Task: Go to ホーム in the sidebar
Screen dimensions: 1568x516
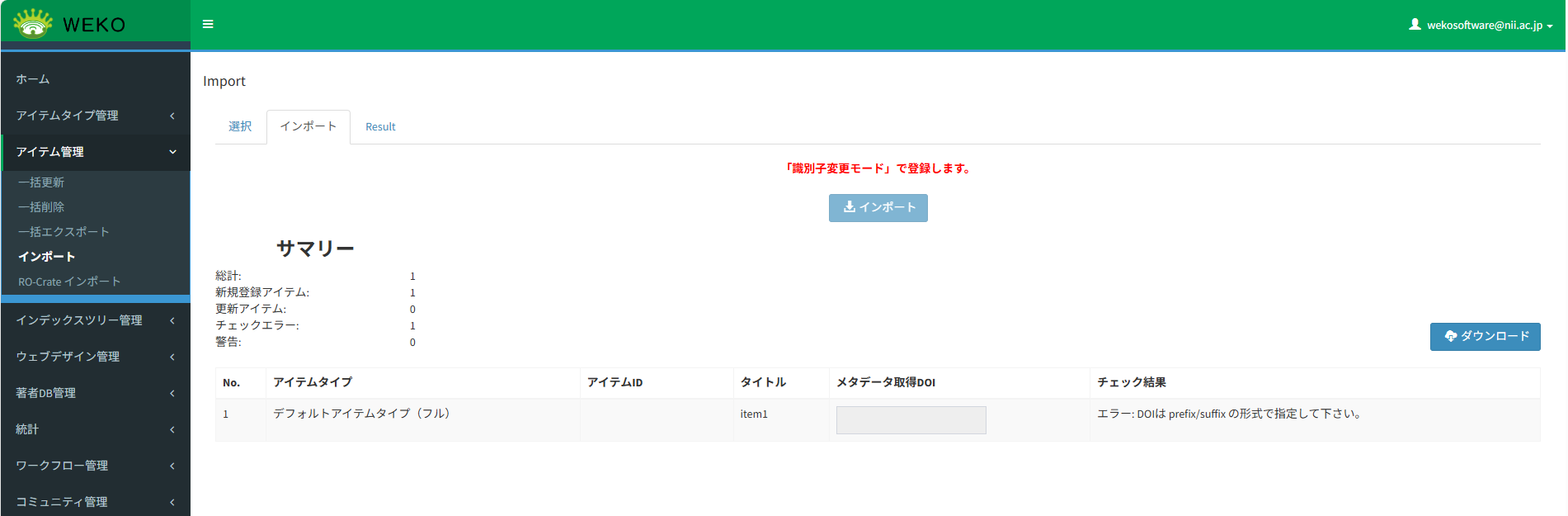Action: tap(33, 79)
